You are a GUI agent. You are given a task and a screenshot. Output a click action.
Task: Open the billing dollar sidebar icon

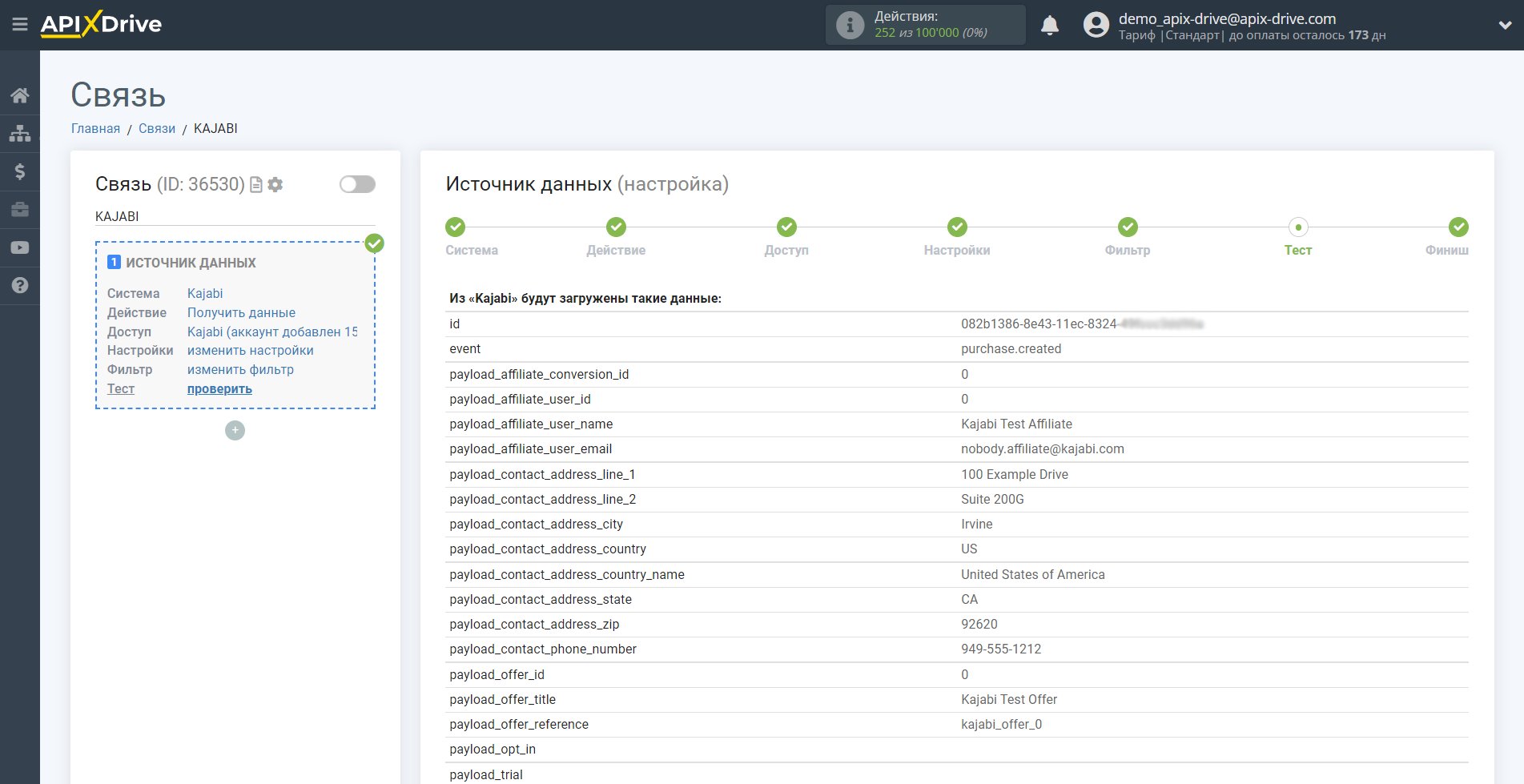[20, 171]
